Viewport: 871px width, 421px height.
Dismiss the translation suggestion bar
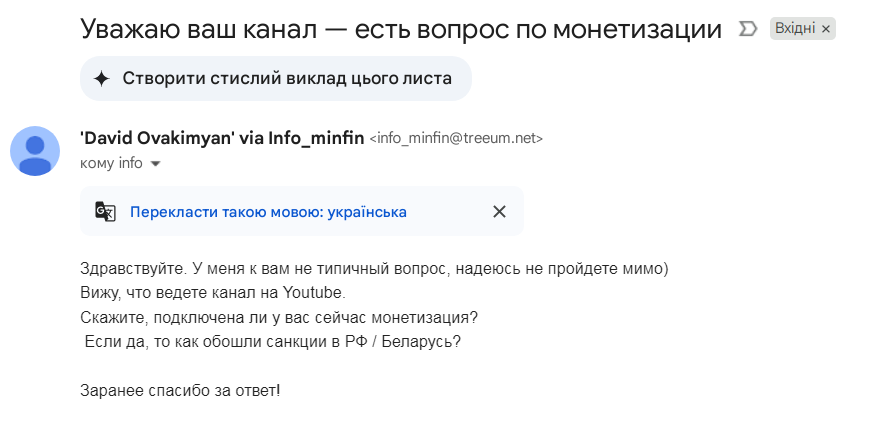click(499, 212)
